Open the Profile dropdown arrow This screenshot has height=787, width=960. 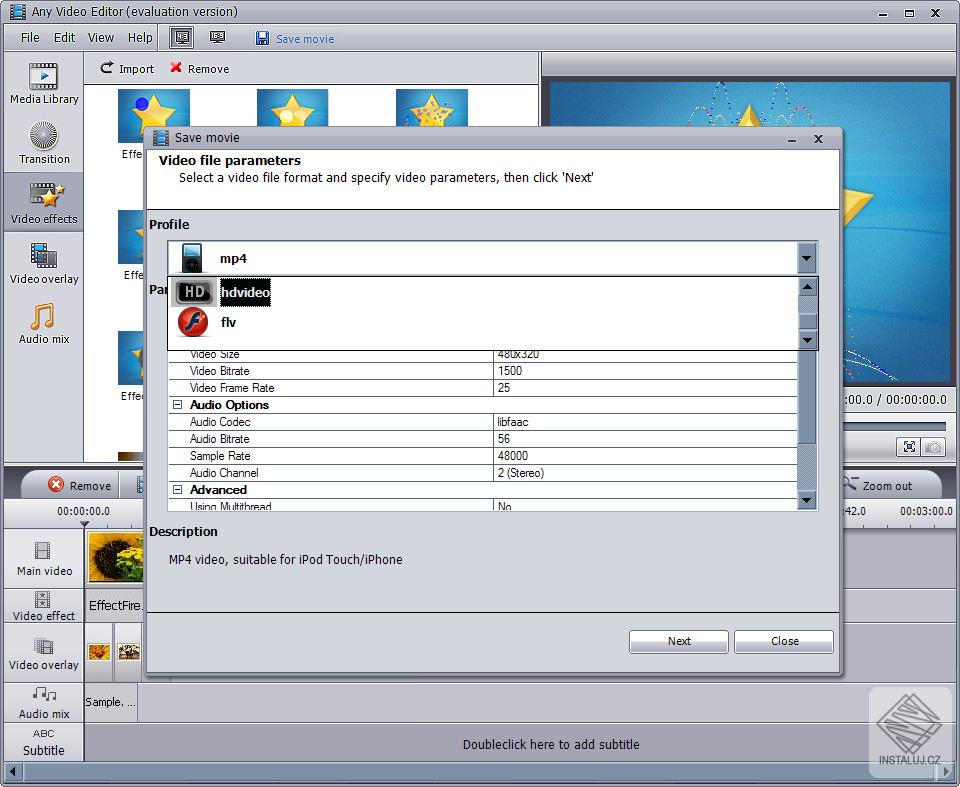point(807,258)
